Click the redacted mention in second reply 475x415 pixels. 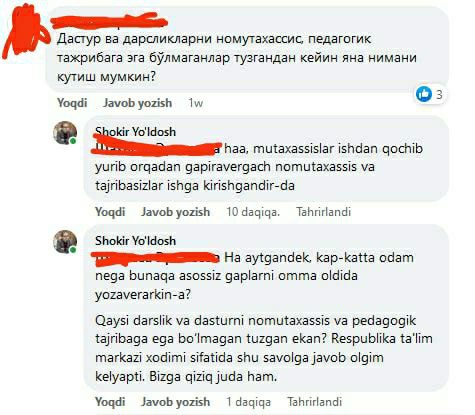tap(157, 258)
